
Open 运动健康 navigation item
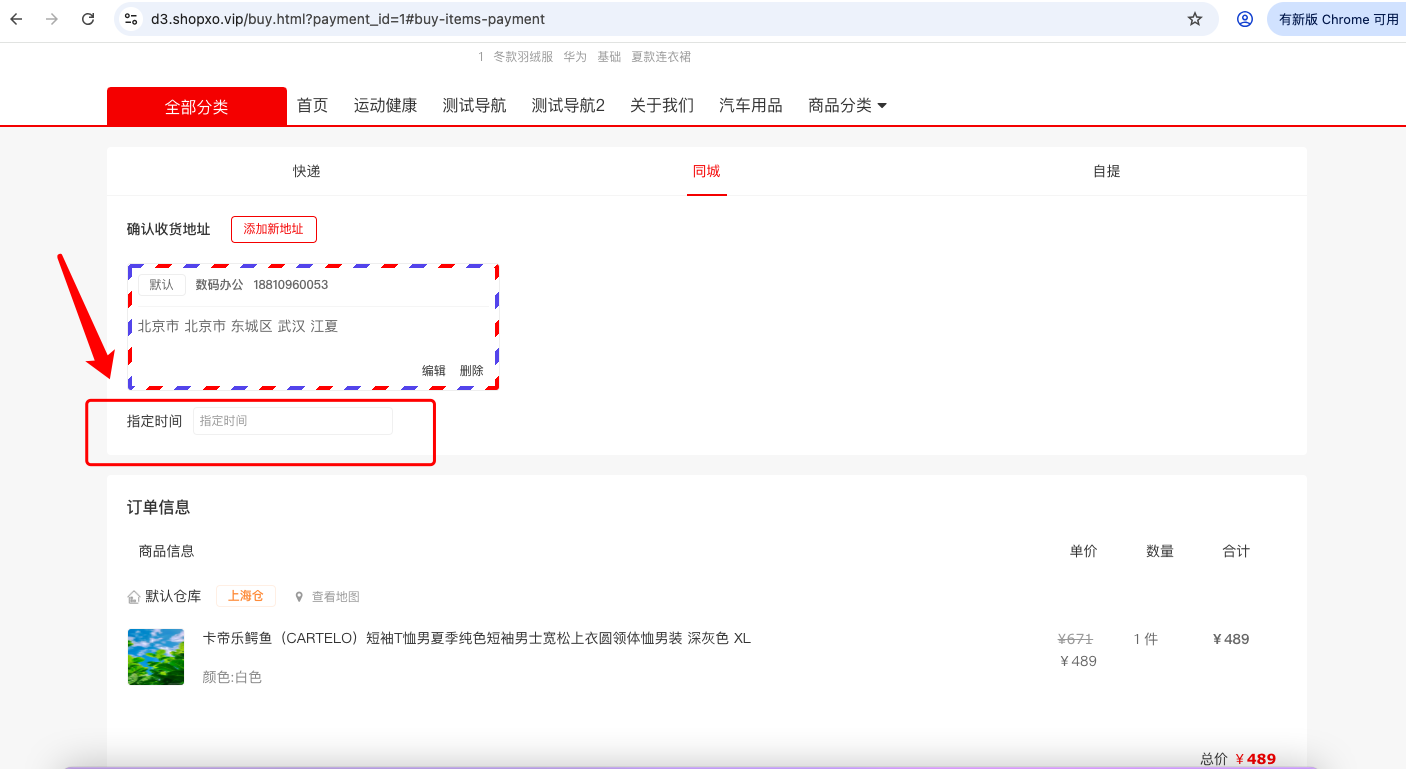point(385,105)
